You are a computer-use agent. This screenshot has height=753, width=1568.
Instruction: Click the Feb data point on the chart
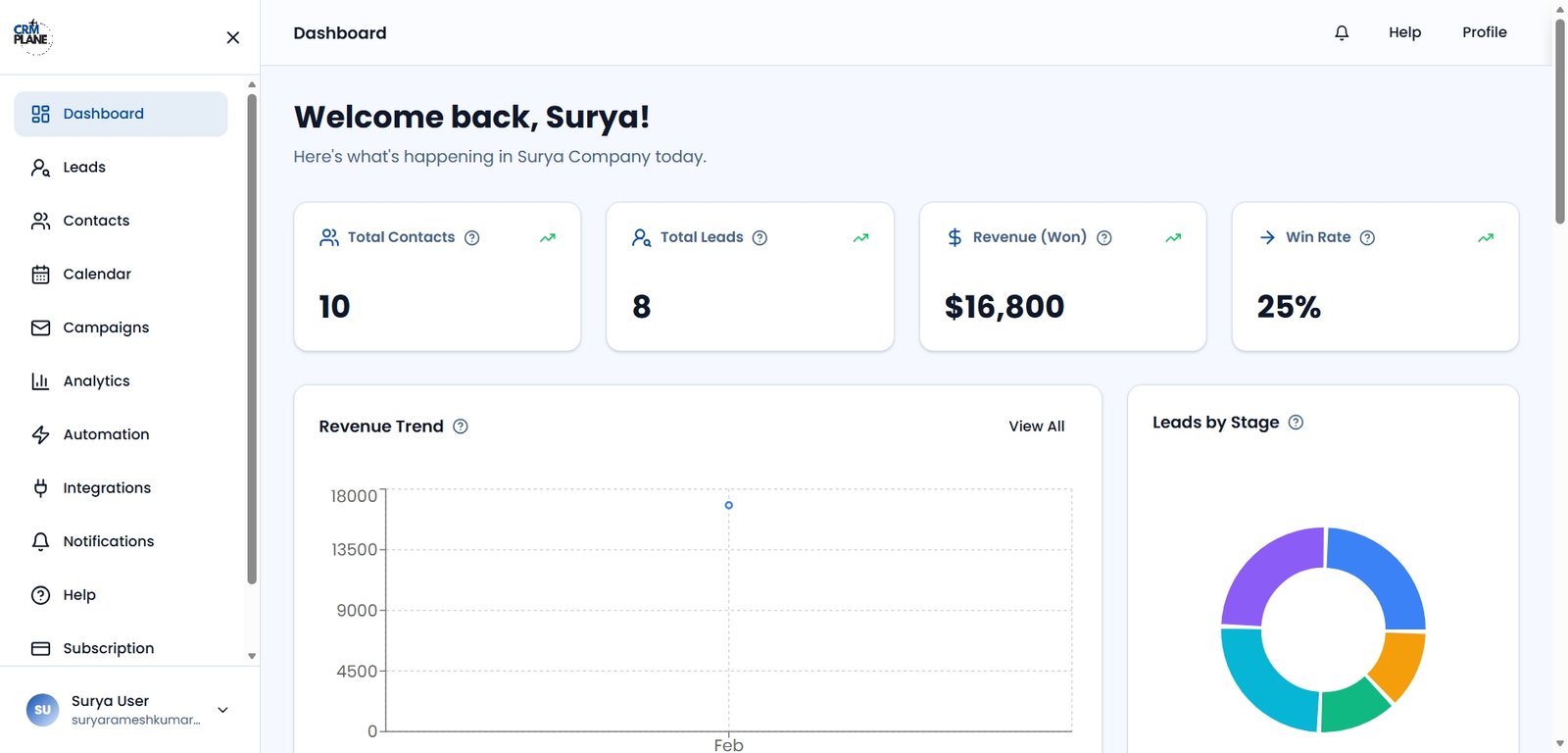(728, 505)
